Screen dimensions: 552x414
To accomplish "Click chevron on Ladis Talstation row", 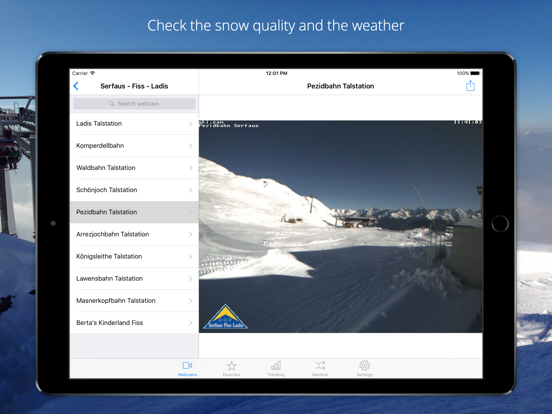I will 190,124.
